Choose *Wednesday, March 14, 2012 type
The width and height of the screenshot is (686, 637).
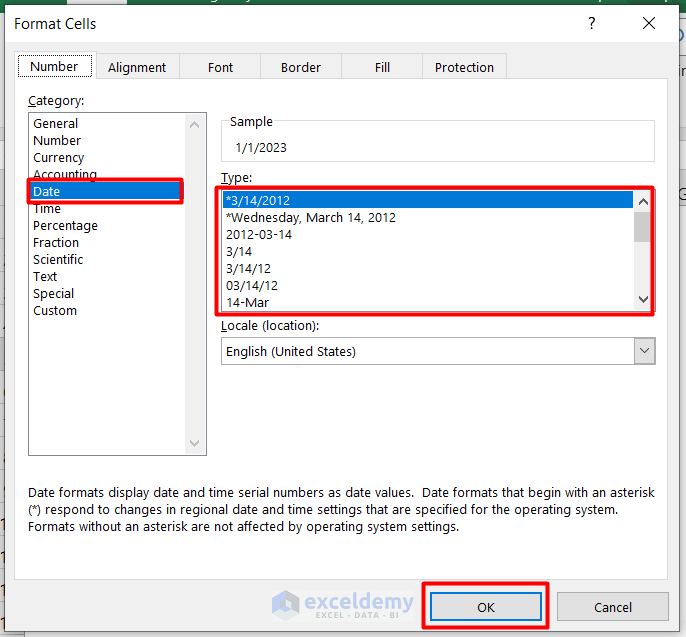(x=428, y=217)
